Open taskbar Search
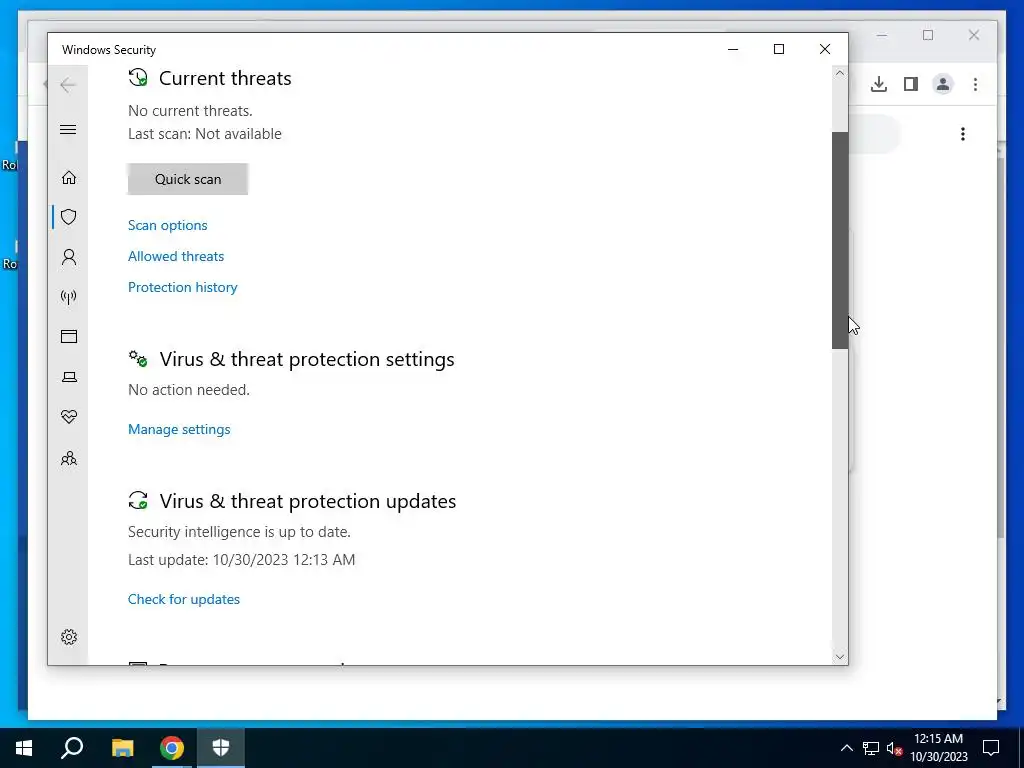The image size is (1024, 768). pyautogui.click(x=72, y=748)
